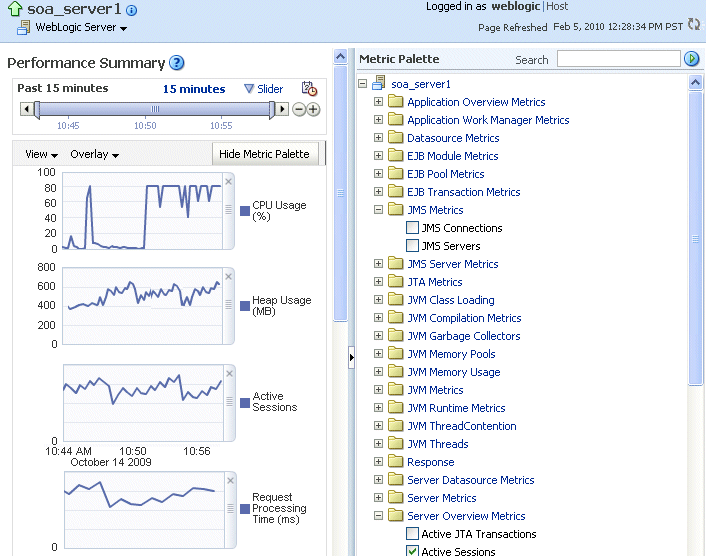Click the Host link in header
Viewport: 706px width, 556px height.
[x=557, y=6]
